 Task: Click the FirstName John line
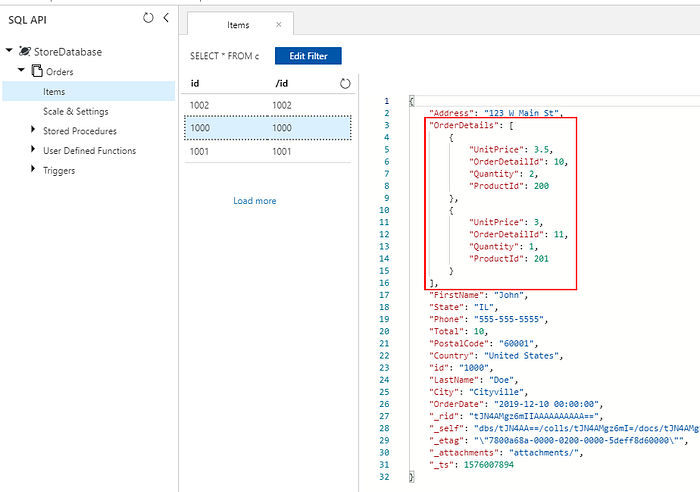[x=479, y=295]
